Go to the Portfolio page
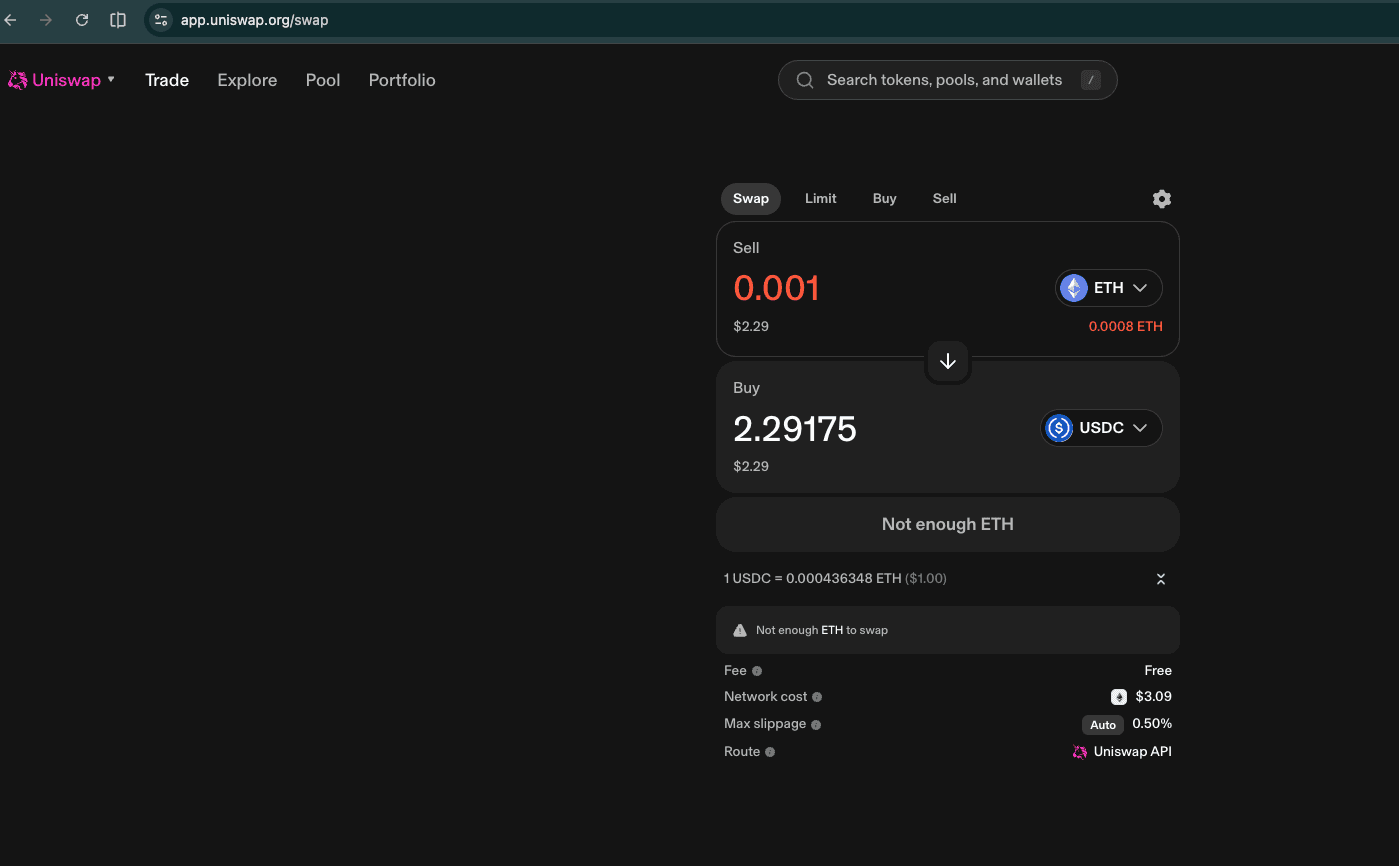This screenshot has height=866, width=1399. pos(402,80)
